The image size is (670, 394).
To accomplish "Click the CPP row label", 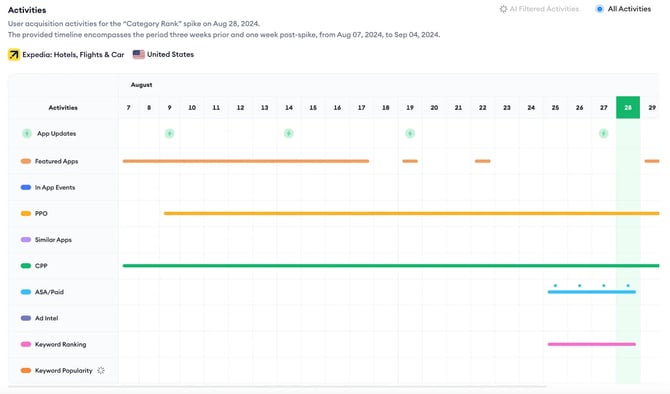I will click(x=41, y=266).
